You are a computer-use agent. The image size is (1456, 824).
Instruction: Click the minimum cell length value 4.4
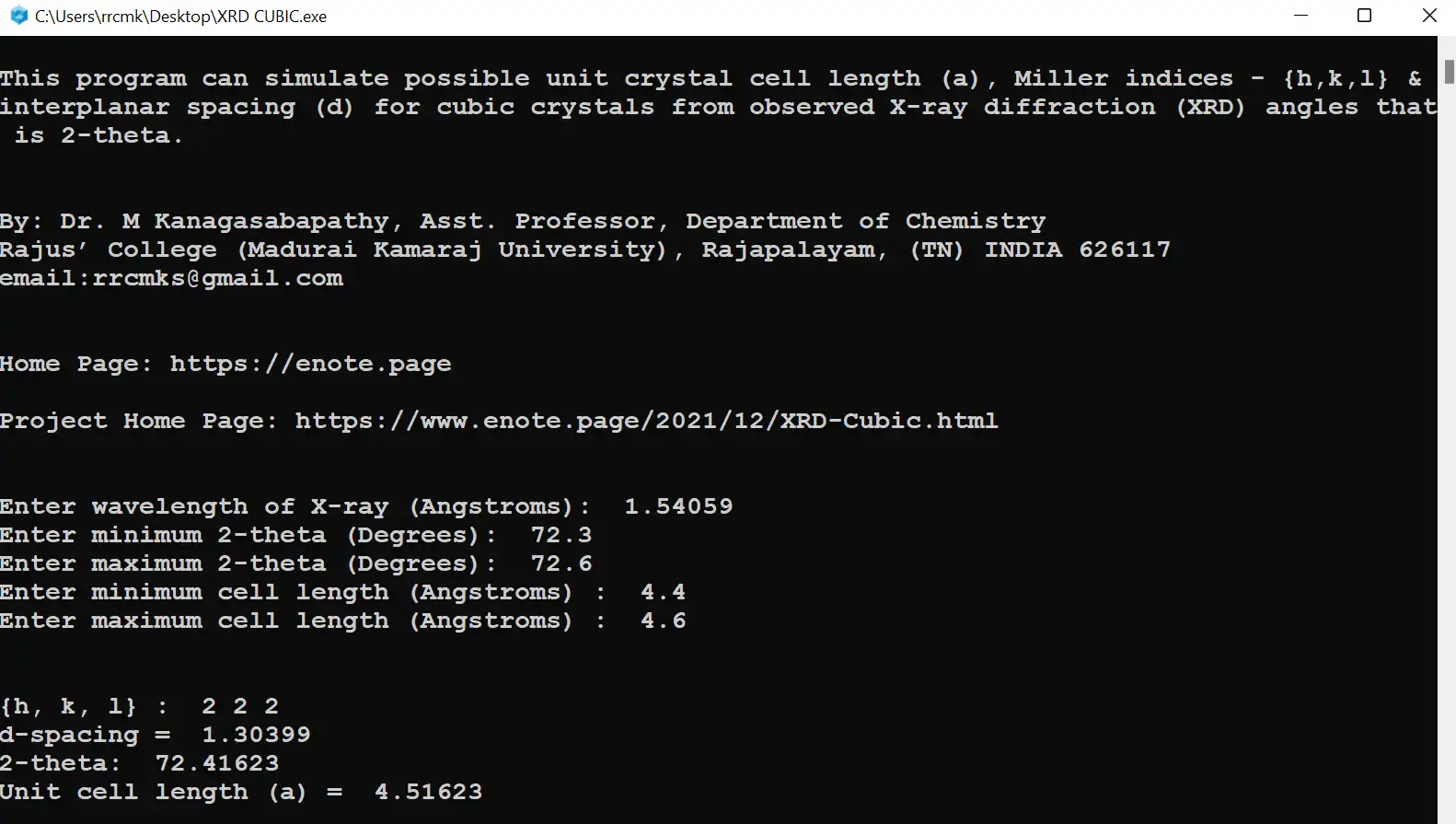tap(663, 592)
